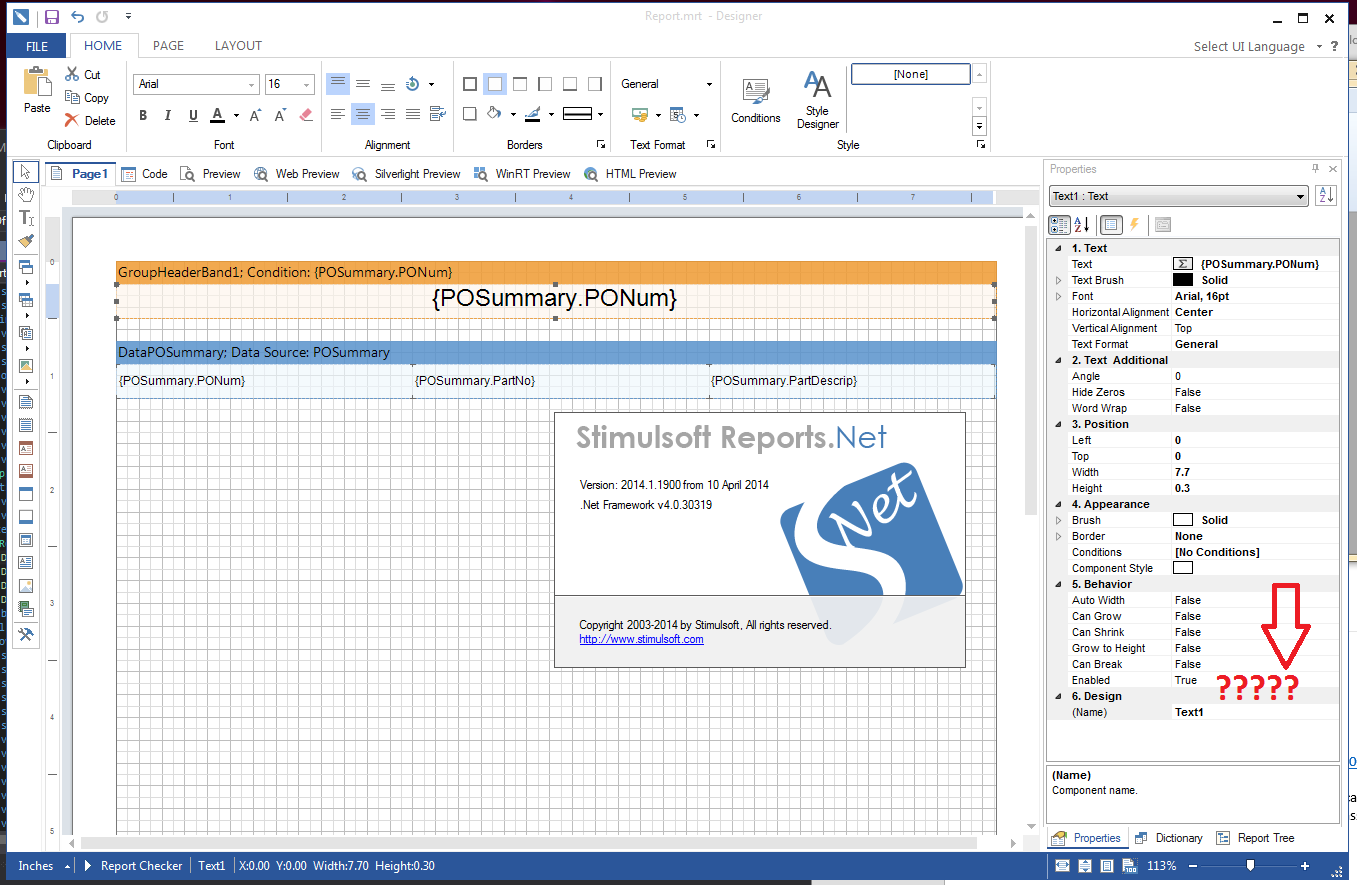Edit the Width property value 7.7
This screenshot has width=1357, height=885.
[1254, 472]
